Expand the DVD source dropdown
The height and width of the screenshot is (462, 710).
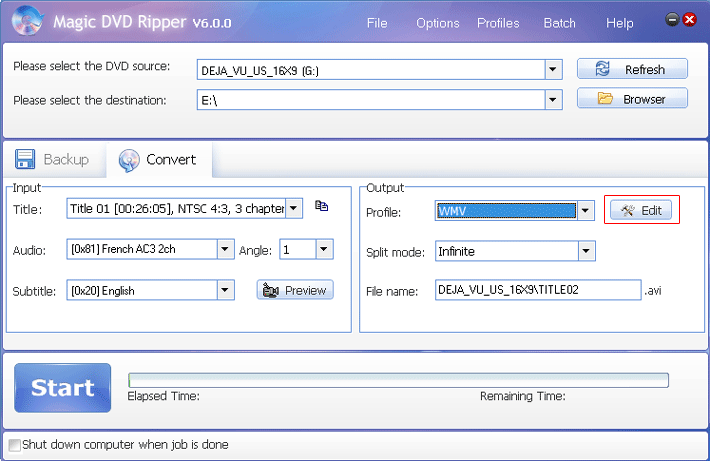coord(553,70)
